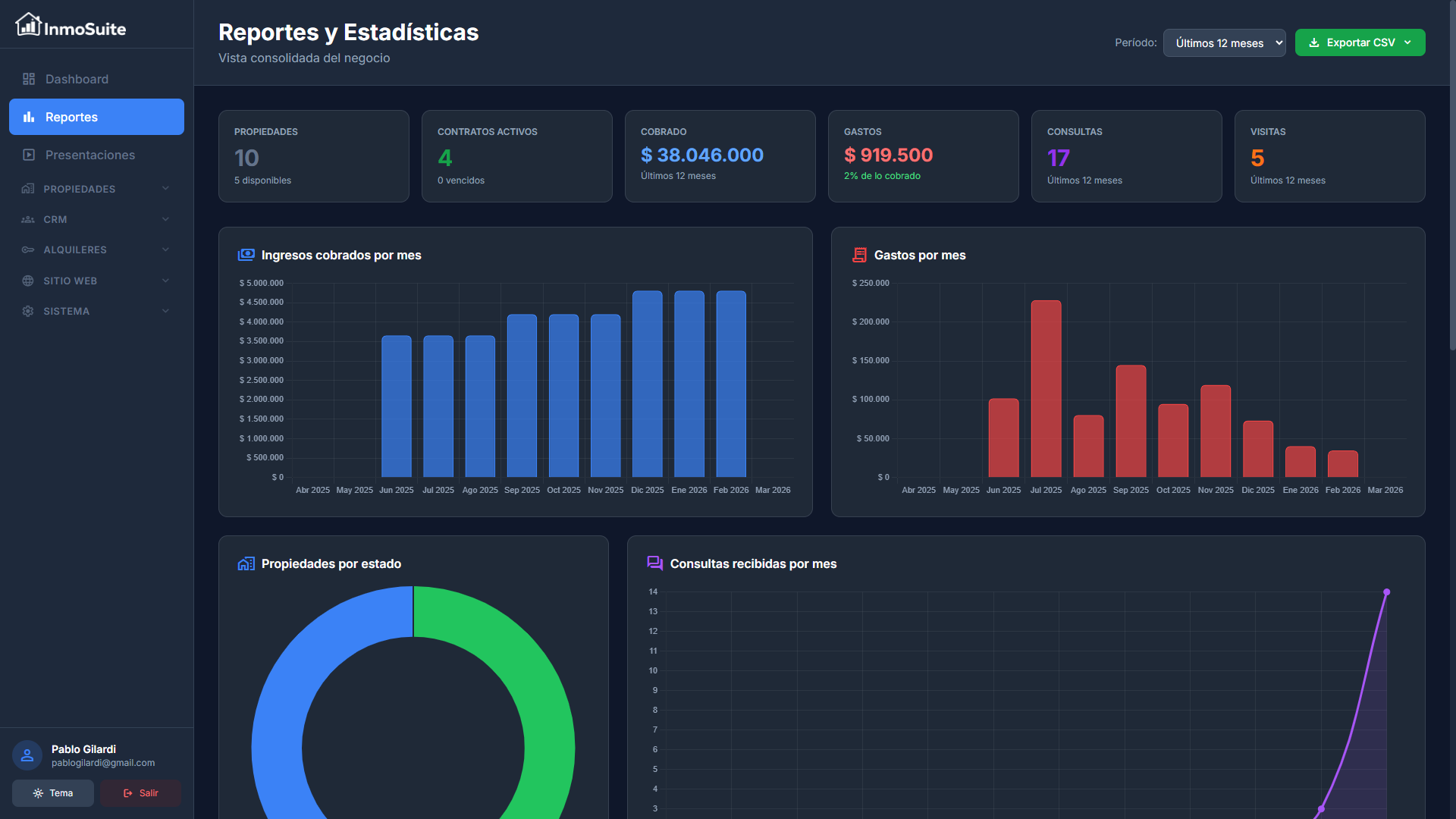This screenshot has width=1456, height=819.
Task: Click the Dashboard grid icon in sidebar
Action: [29, 79]
